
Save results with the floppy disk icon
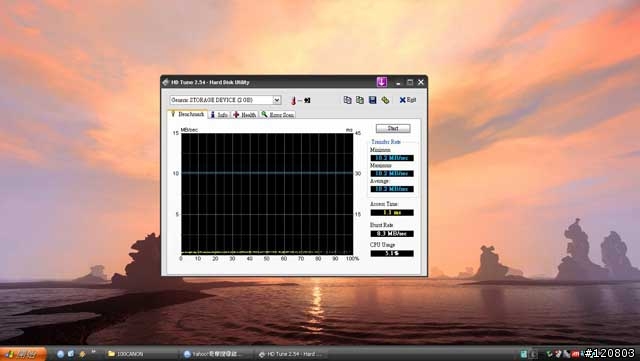tap(373, 100)
